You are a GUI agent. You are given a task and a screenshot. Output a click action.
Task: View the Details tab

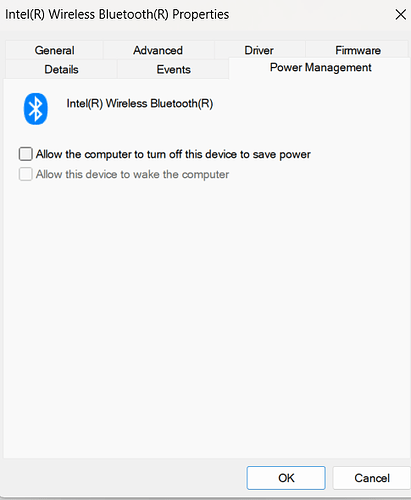point(61,69)
